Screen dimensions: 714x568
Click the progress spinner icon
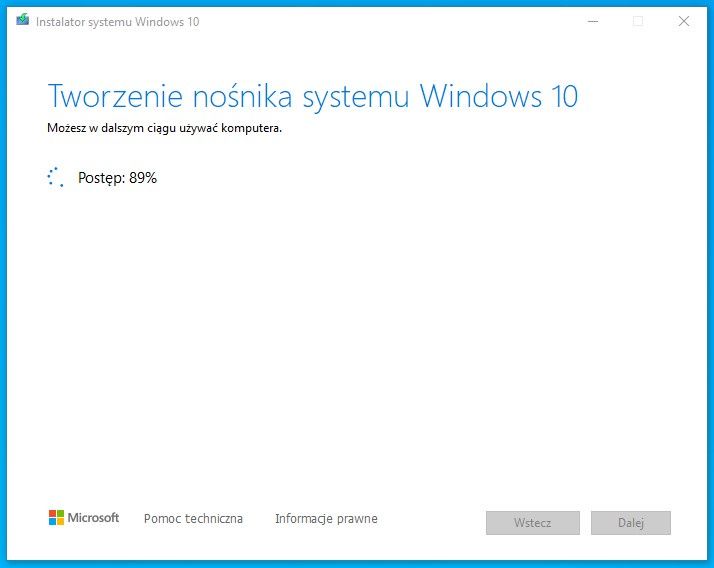point(56,177)
